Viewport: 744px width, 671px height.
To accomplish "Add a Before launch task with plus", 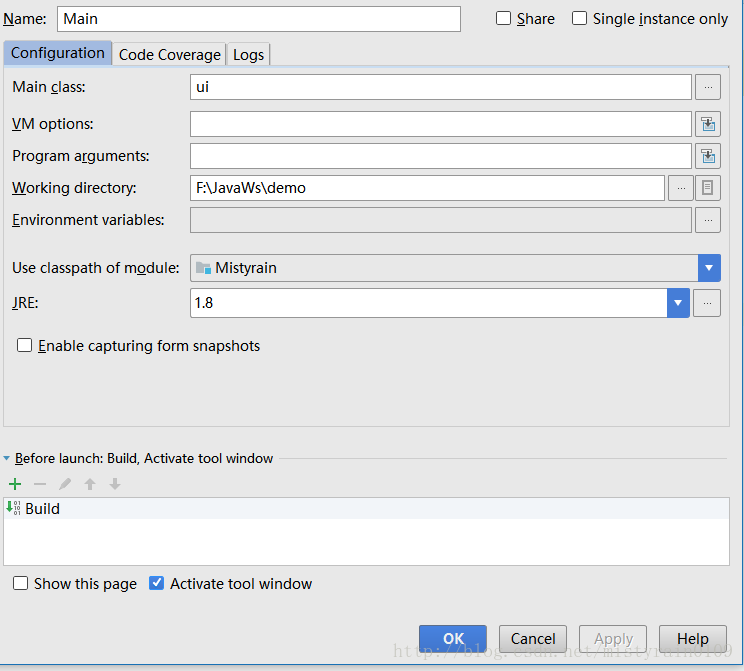I will [15, 484].
